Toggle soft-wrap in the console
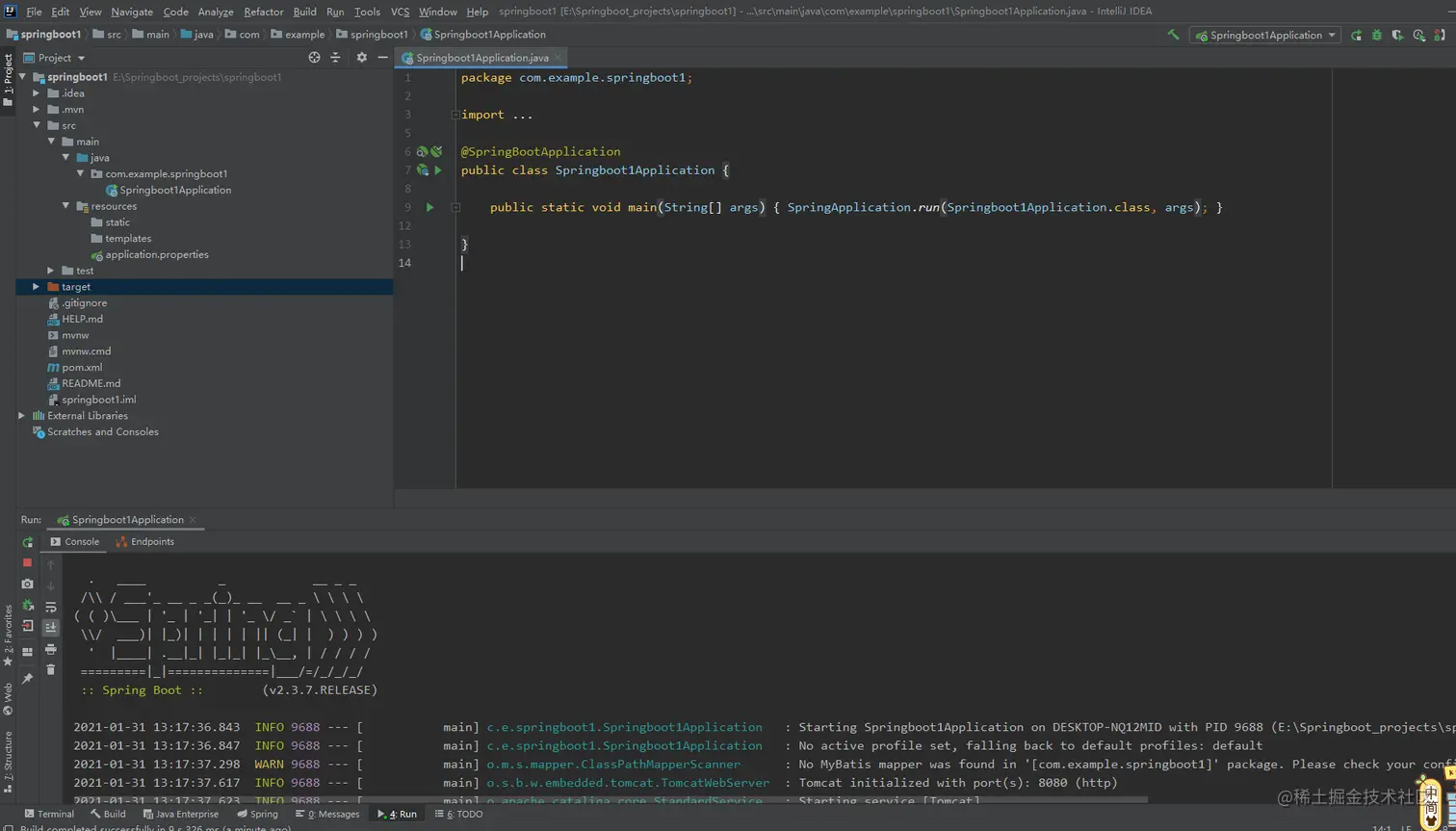Viewport: 1456px width, 831px height. click(x=51, y=608)
